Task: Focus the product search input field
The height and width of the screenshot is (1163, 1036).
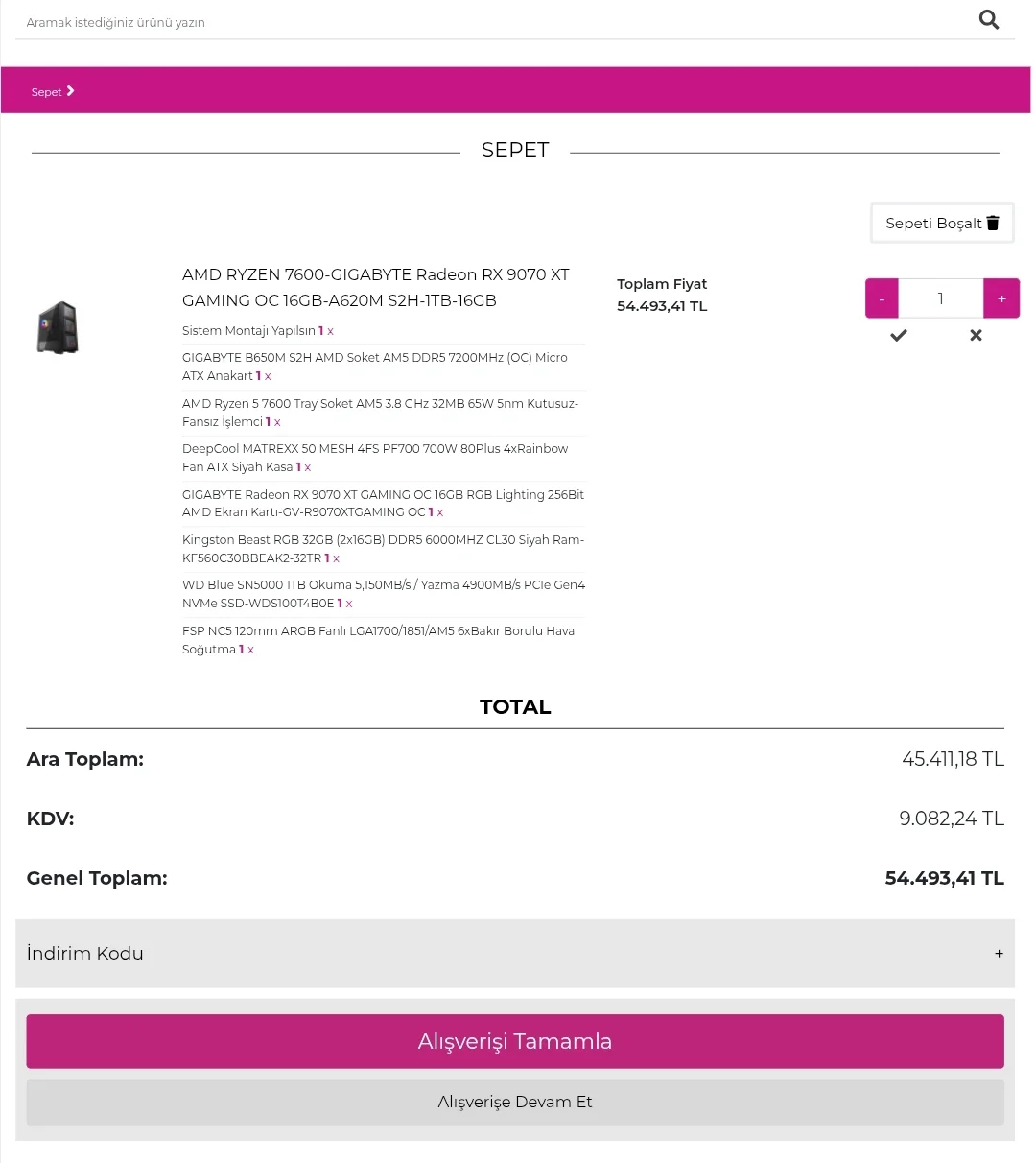Action: click(x=480, y=22)
